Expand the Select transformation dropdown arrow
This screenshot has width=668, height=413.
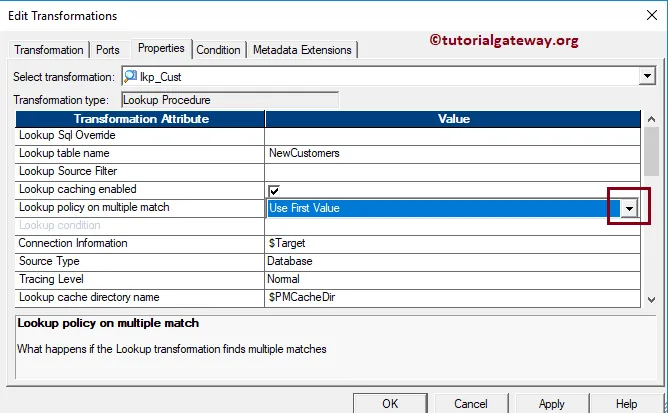pos(647,76)
